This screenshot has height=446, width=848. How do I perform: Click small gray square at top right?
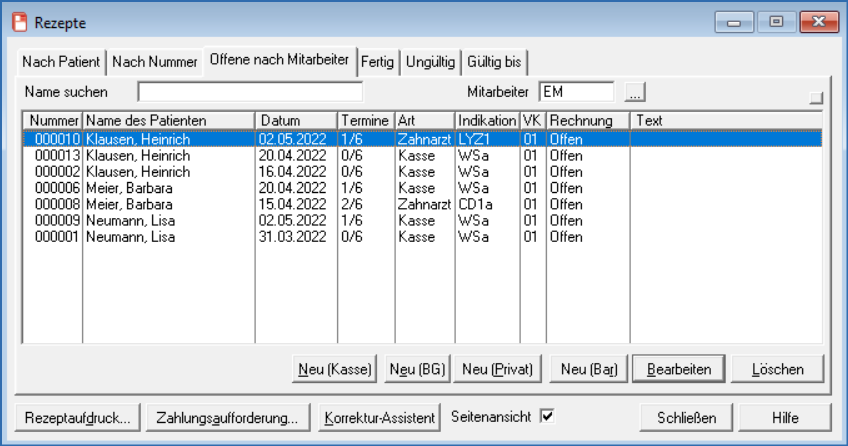[817, 98]
